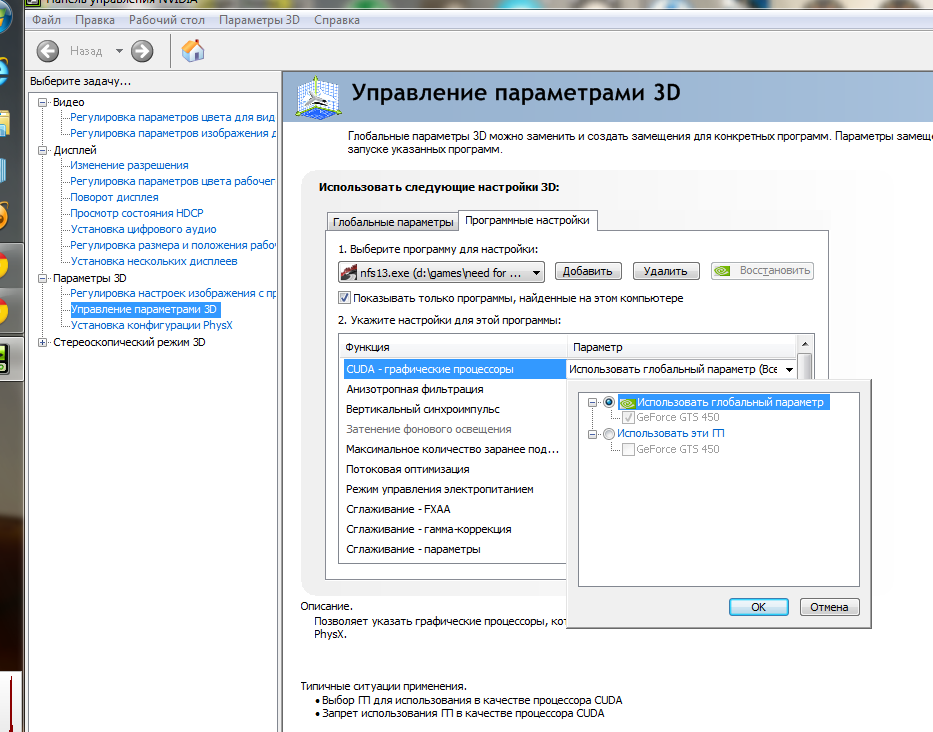This screenshot has height=732, width=933.
Task: Click the 3D settings header icon
Action: click(318, 96)
